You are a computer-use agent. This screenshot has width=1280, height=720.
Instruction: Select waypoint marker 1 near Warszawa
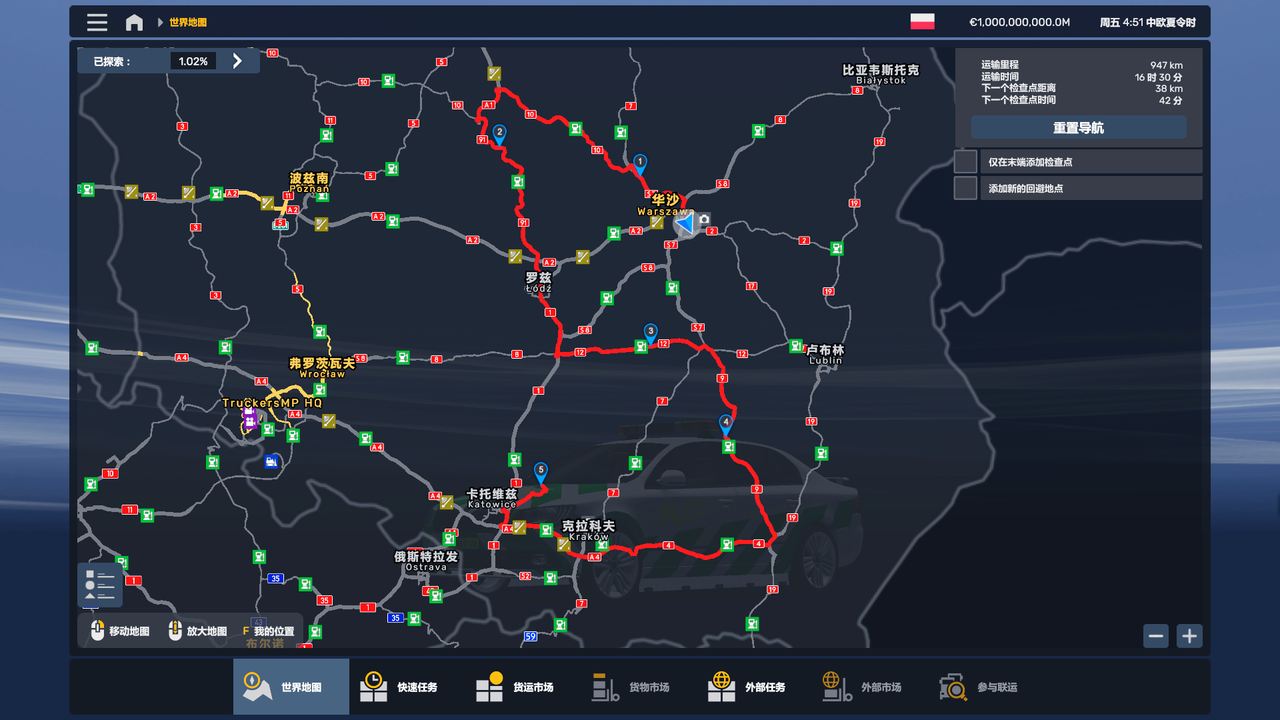(x=640, y=163)
